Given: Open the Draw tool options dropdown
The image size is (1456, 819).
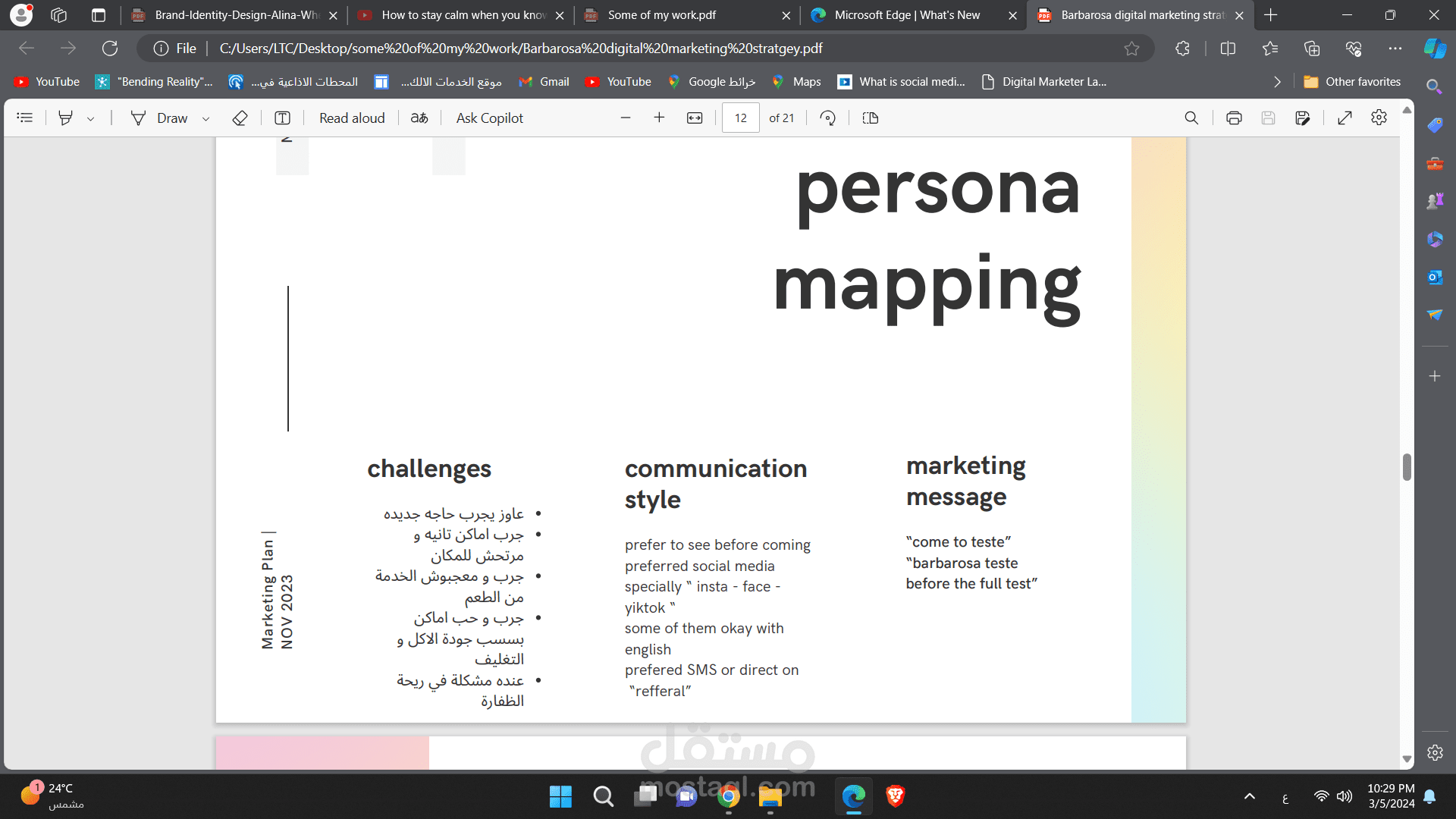Looking at the screenshot, I should pyautogui.click(x=206, y=118).
